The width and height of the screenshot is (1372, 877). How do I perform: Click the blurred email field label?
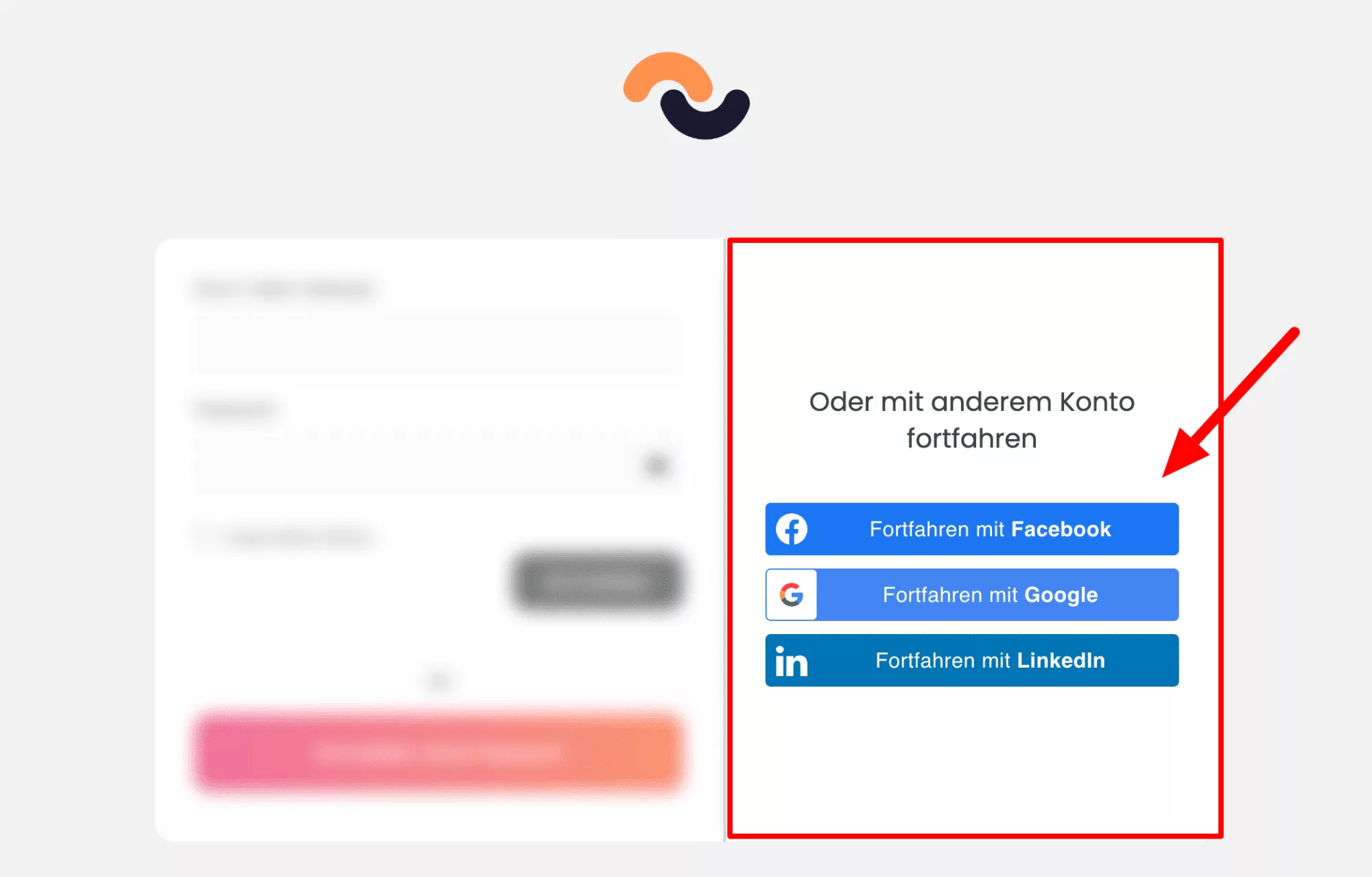click(x=283, y=289)
